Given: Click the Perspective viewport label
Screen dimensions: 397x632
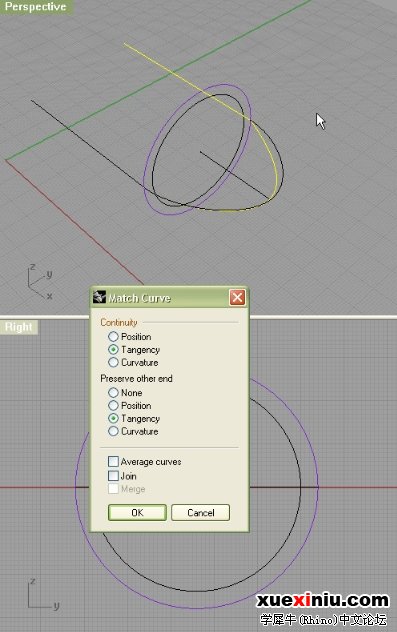Looking at the screenshot, I should pos(35,7).
